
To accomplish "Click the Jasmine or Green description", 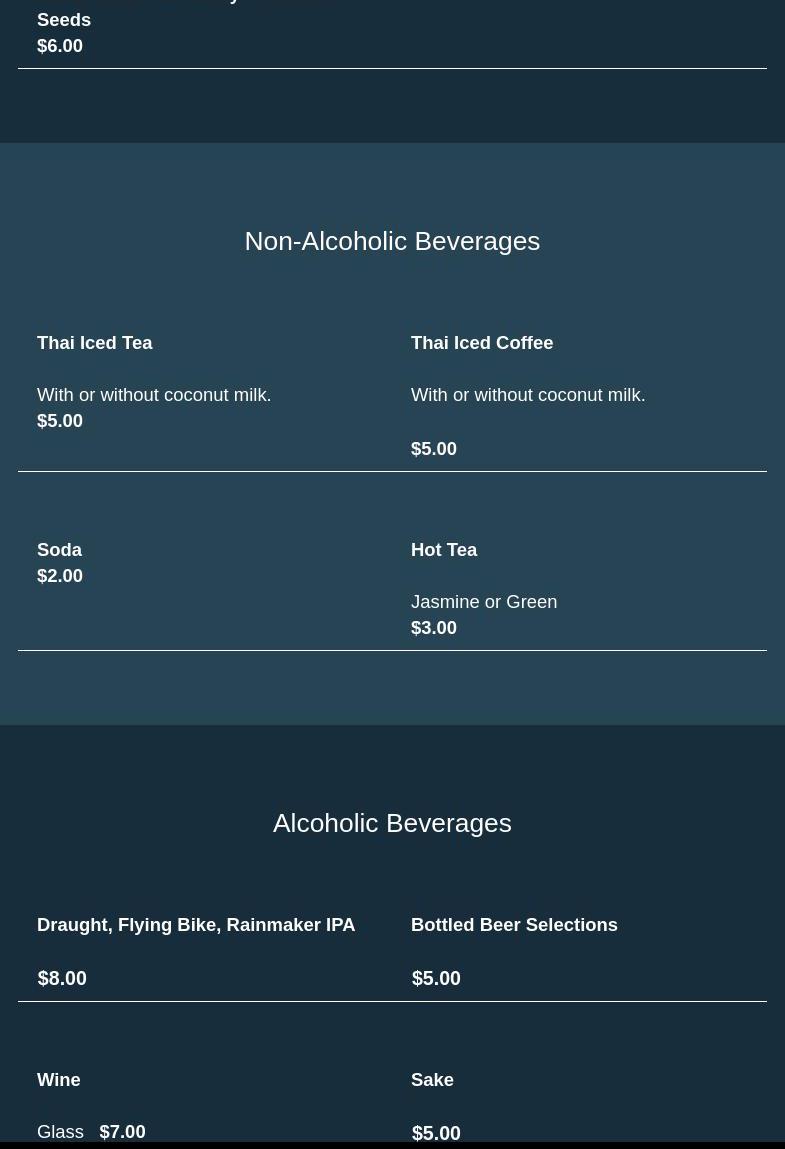I will [484, 602].
